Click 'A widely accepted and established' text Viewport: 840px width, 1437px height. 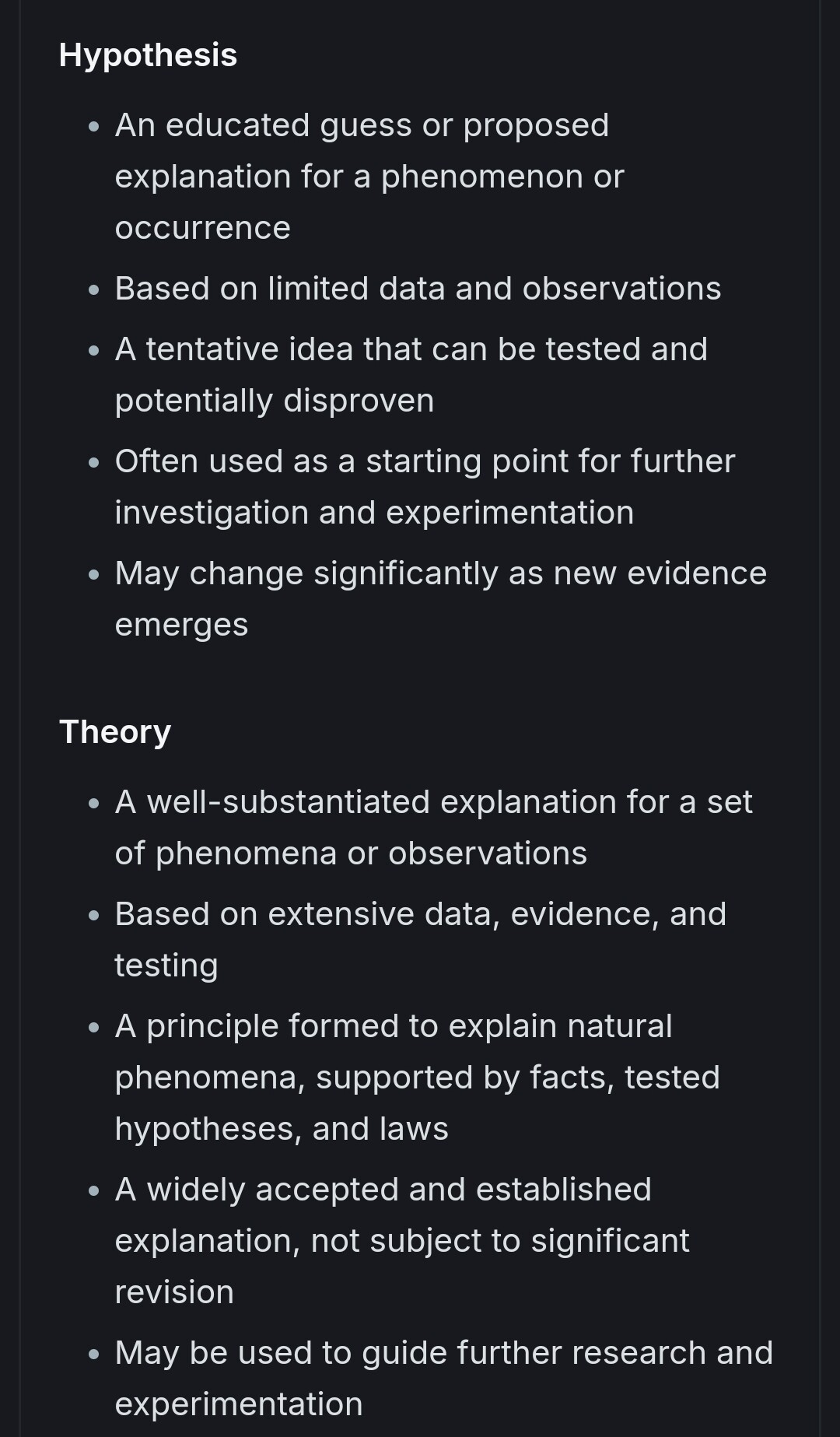pos(383,1190)
